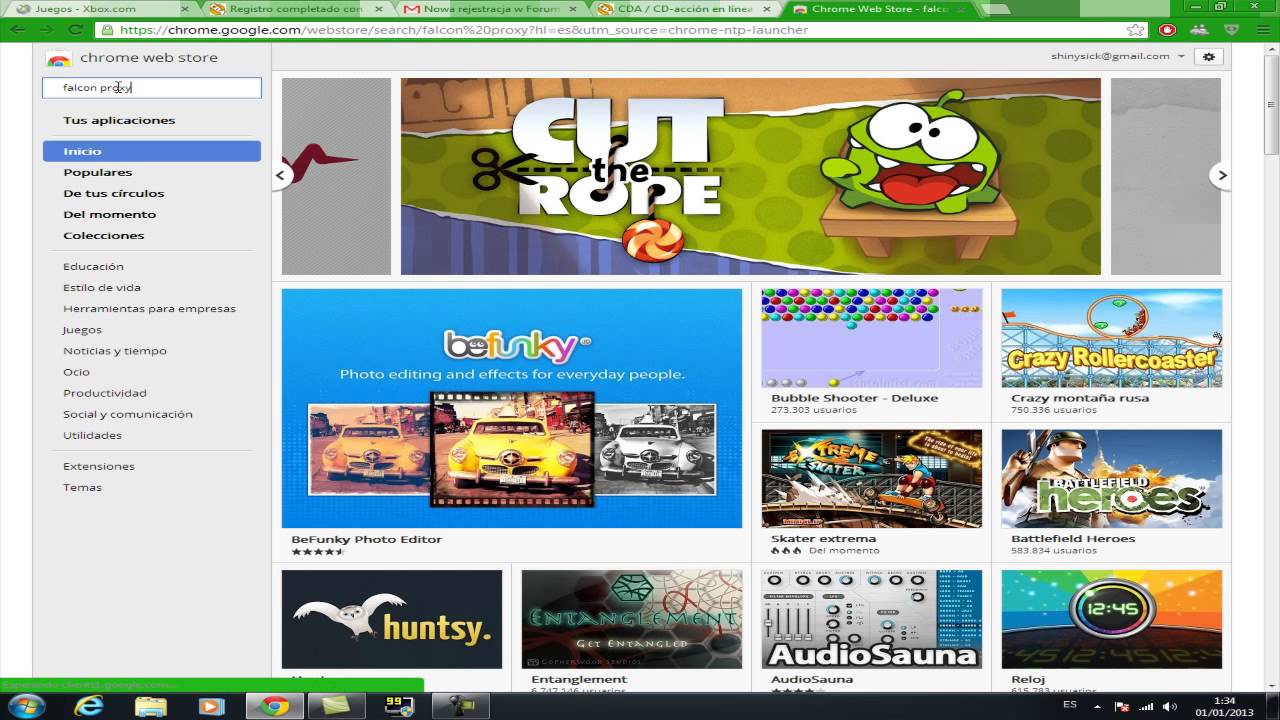Open the Reloj clock app tile
The width and height of the screenshot is (1280, 720).
pyautogui.click(x=1112, y=628)
